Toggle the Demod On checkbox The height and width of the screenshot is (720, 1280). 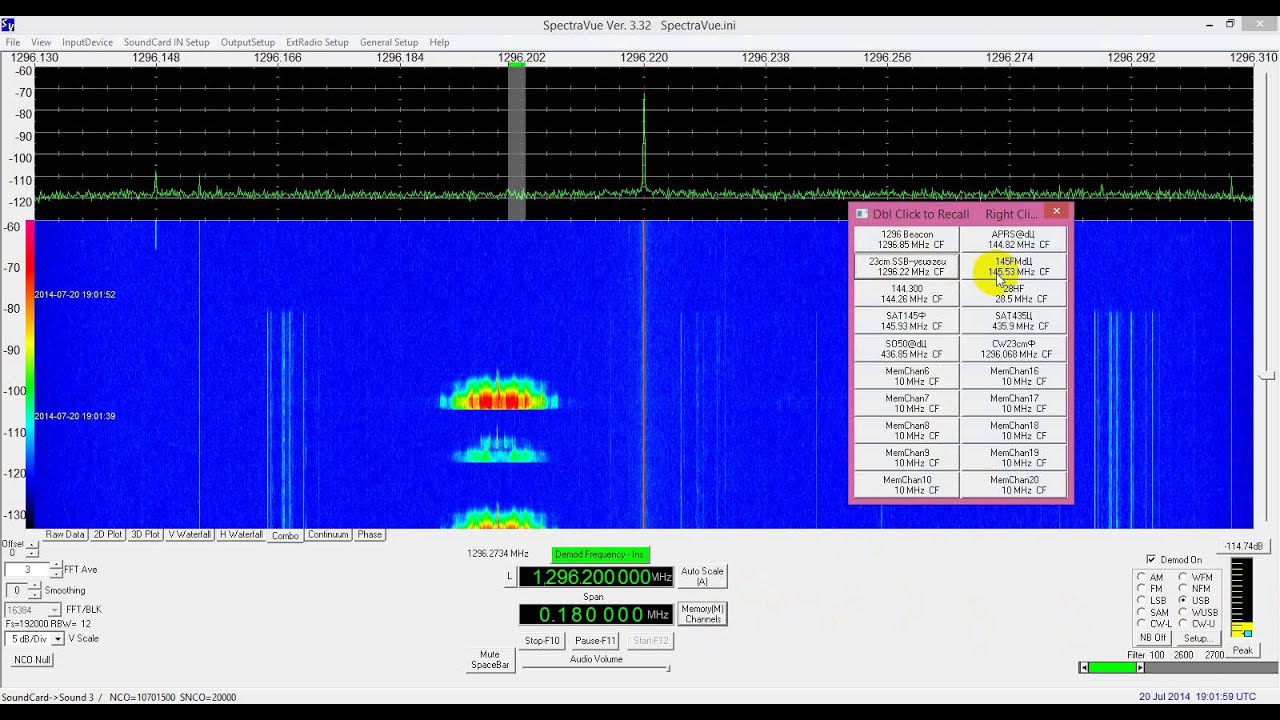click(1151, 560)
